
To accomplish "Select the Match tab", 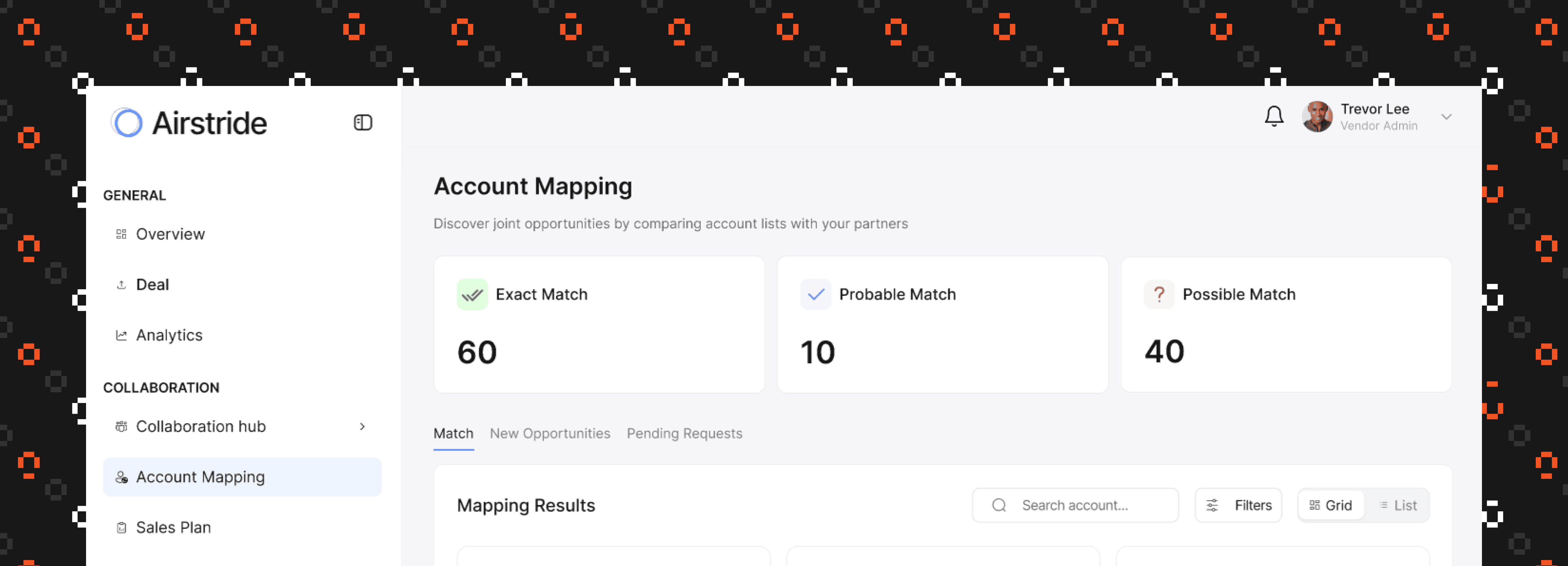I will coord(453,433).
